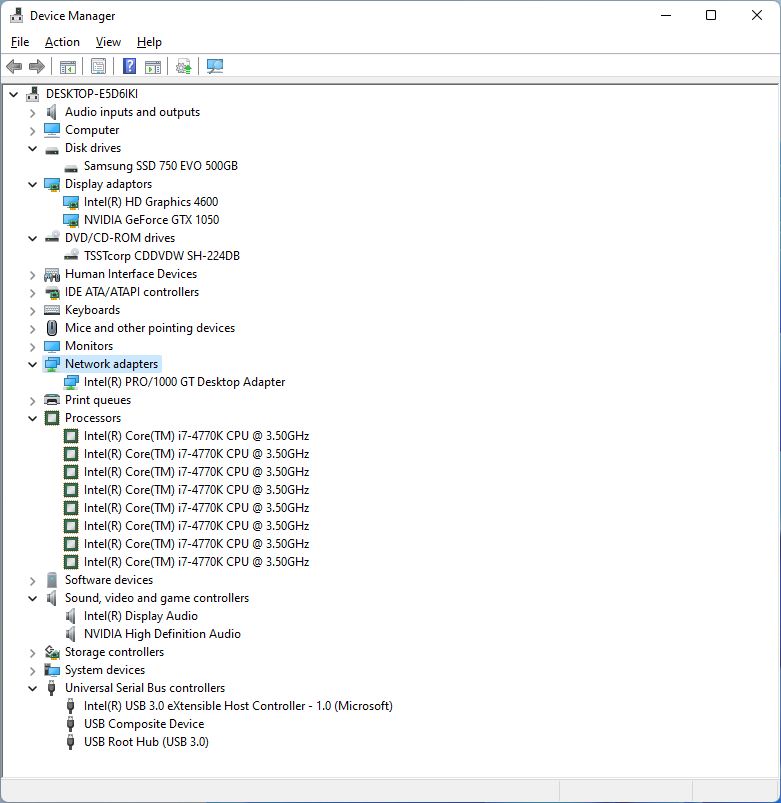Click the Help question mark toolbar icon
This screenshot has width=781, height=803.
[129, 67]
